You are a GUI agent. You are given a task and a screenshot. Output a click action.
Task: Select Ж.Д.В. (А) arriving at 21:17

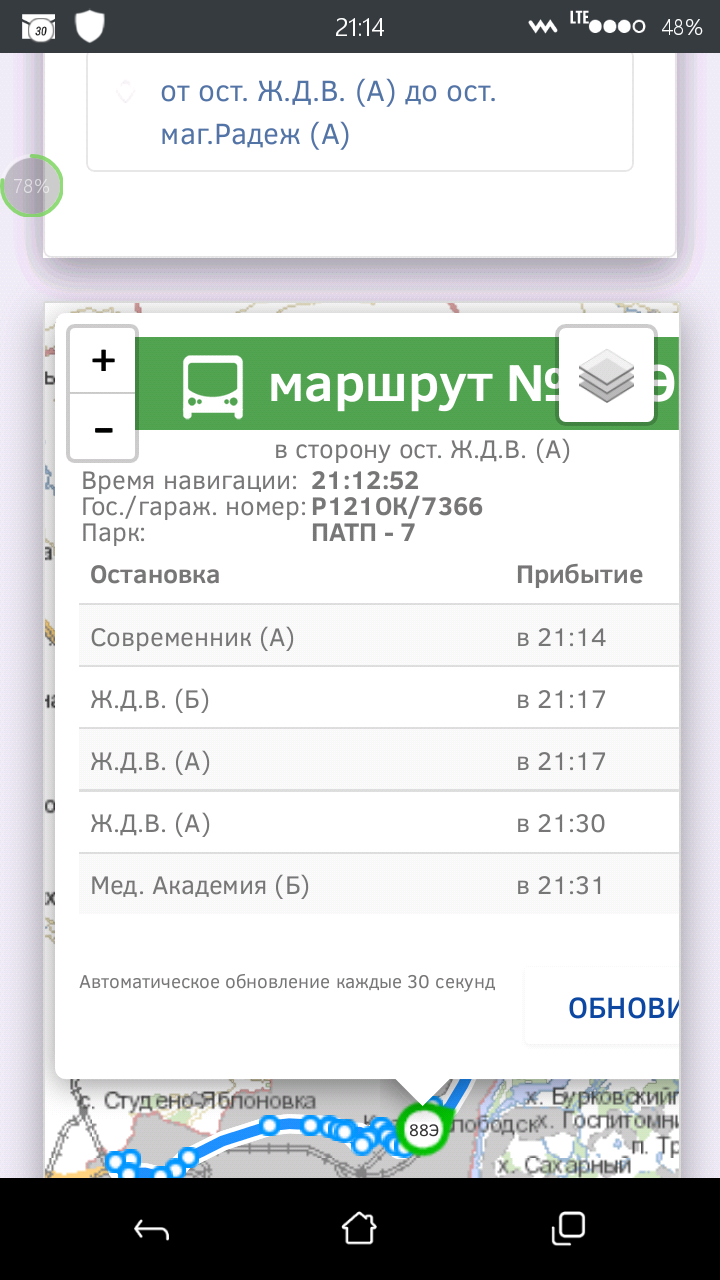tap(379, 760)
